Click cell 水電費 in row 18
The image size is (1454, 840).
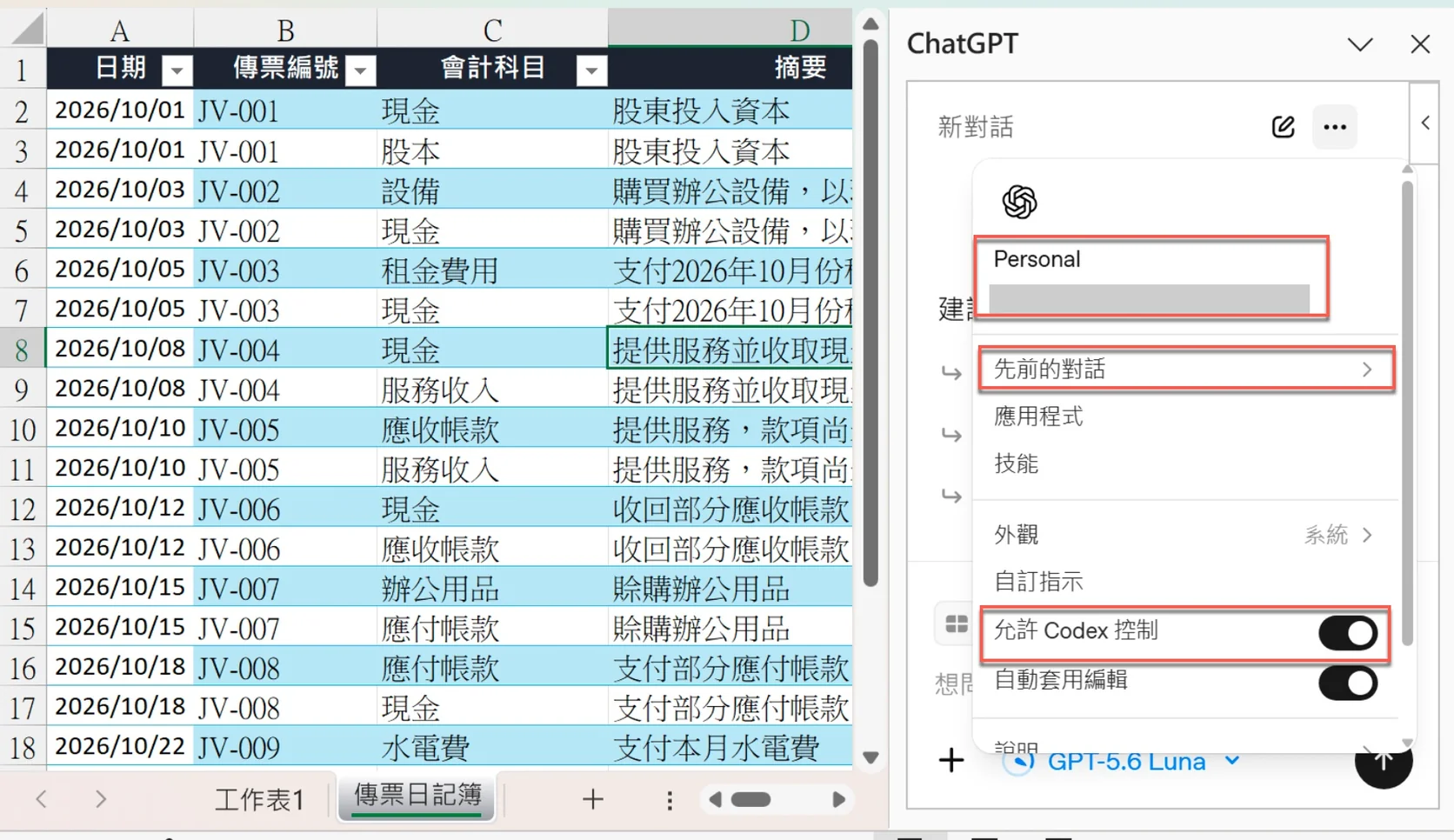492,747
